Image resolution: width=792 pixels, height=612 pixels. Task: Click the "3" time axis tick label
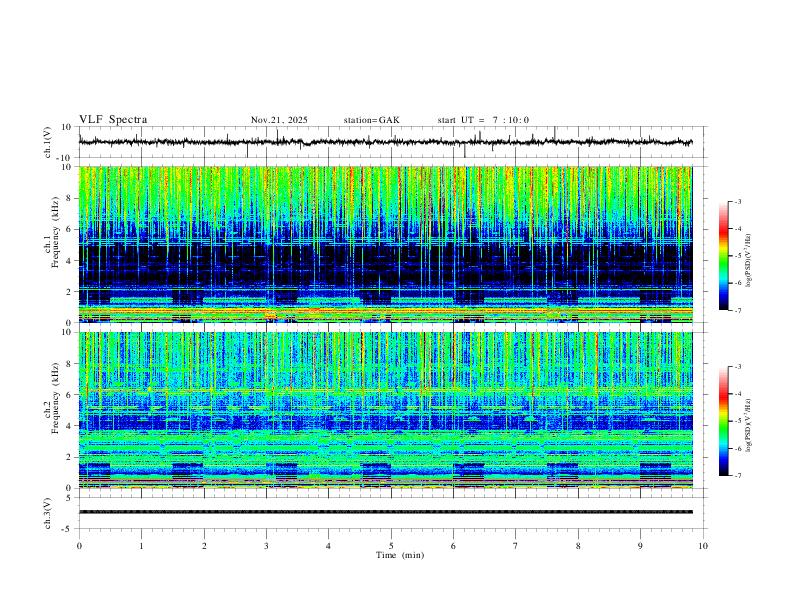tap(266, 546)
